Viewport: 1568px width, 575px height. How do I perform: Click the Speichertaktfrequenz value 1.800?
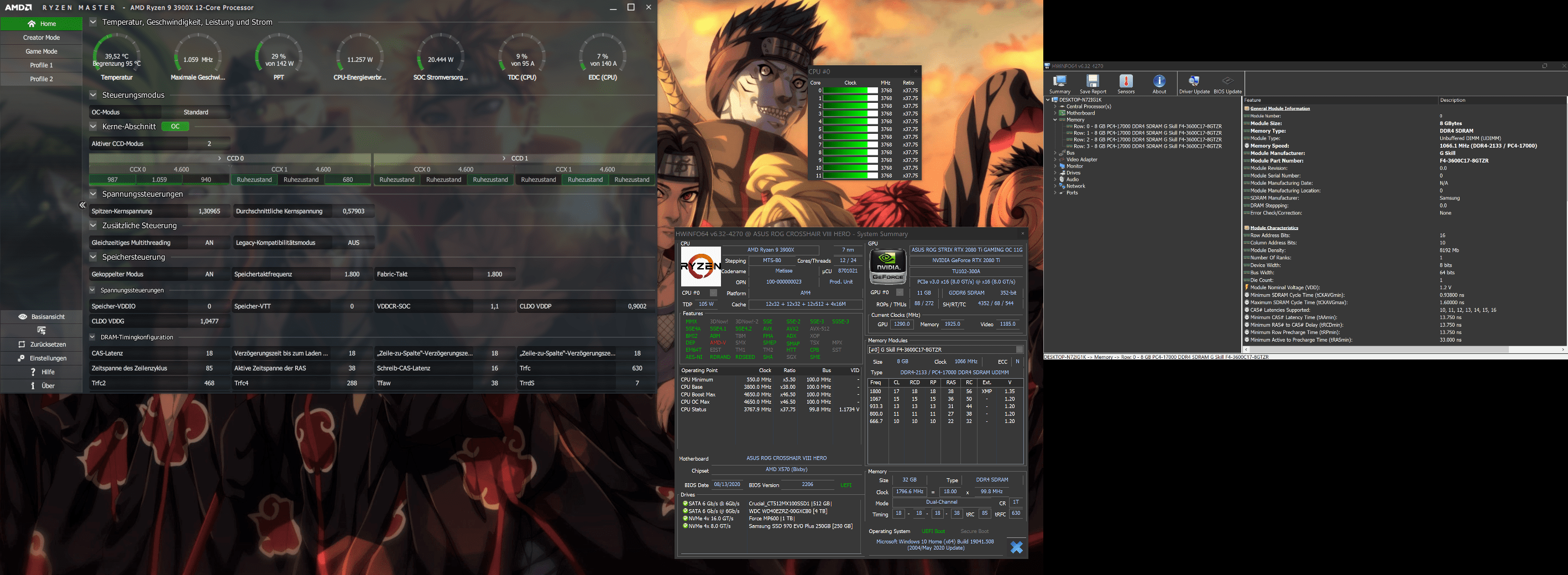point(352,274)
